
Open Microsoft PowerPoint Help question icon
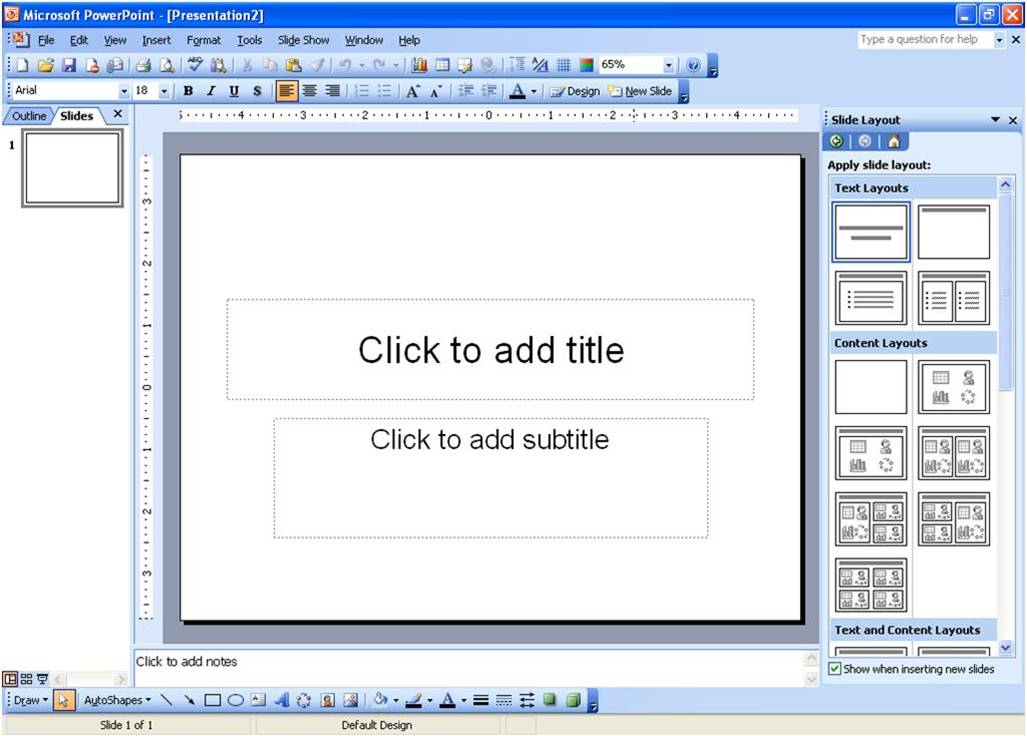[x=694, y=65]
